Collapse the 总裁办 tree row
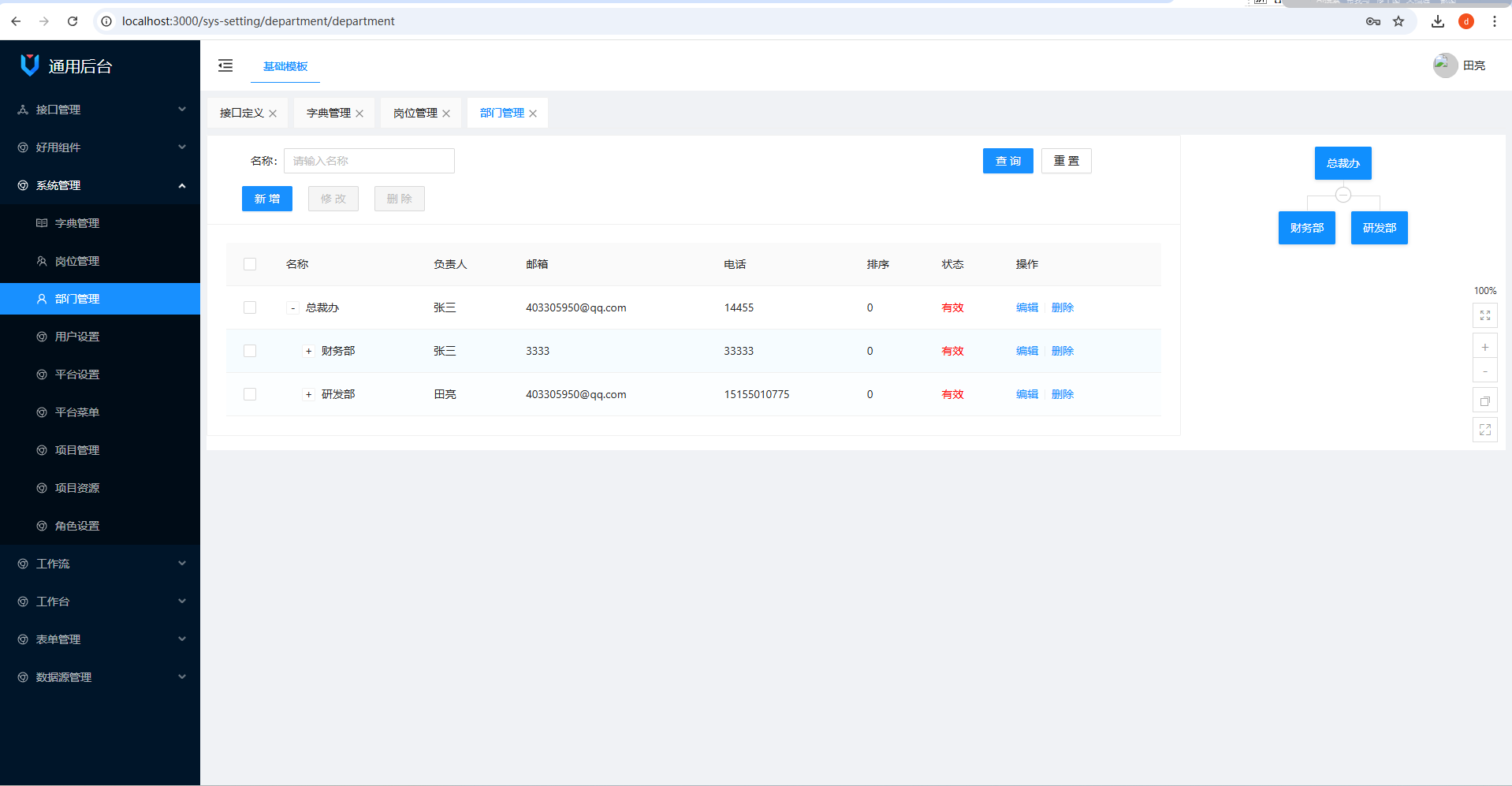 point(292,307)
